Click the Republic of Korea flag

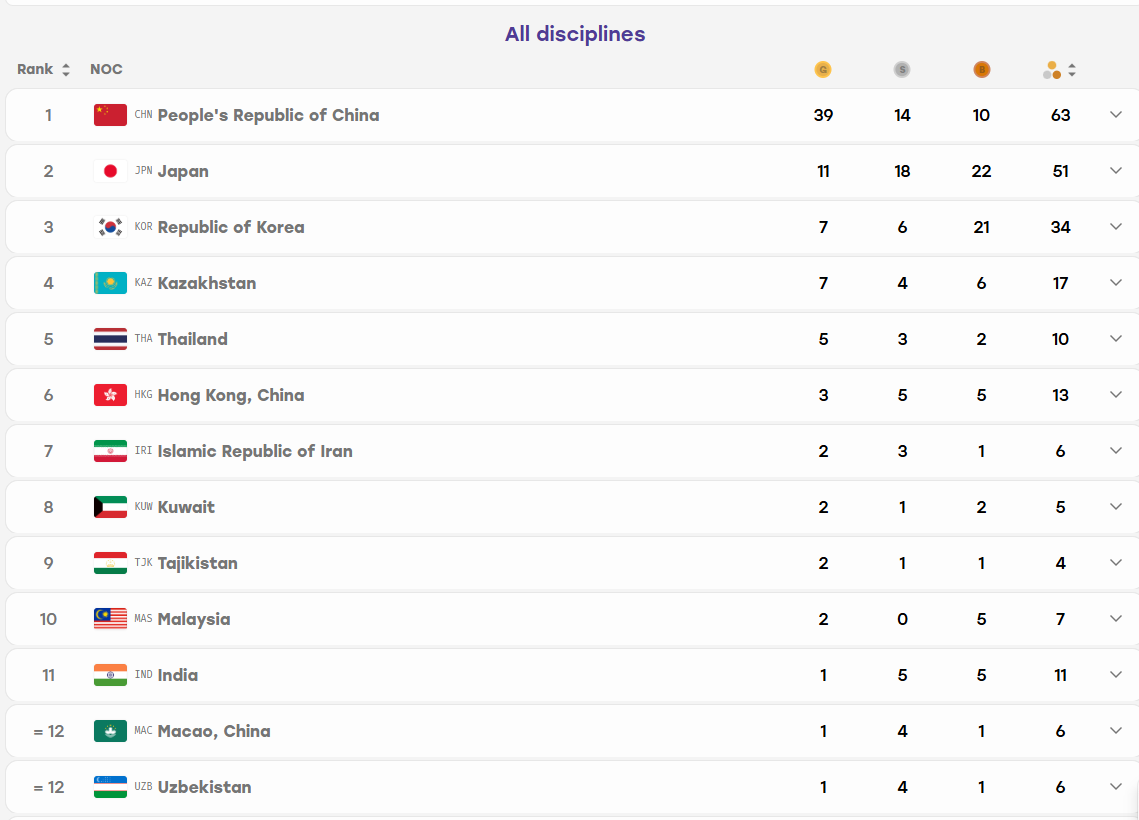coord(110,227)
